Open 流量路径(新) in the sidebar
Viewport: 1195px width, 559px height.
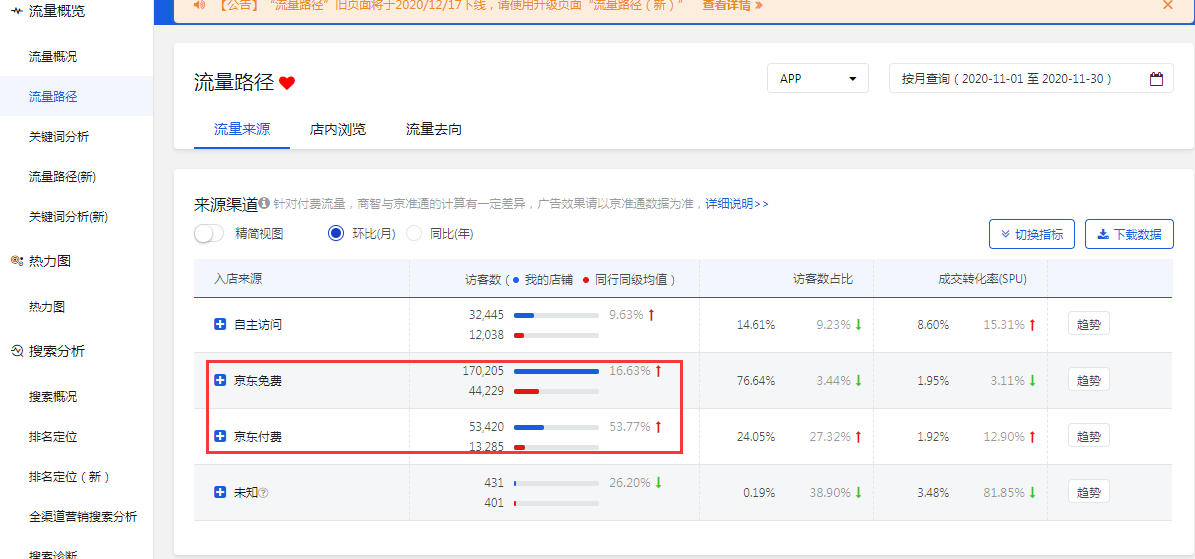tap(62, 176)
